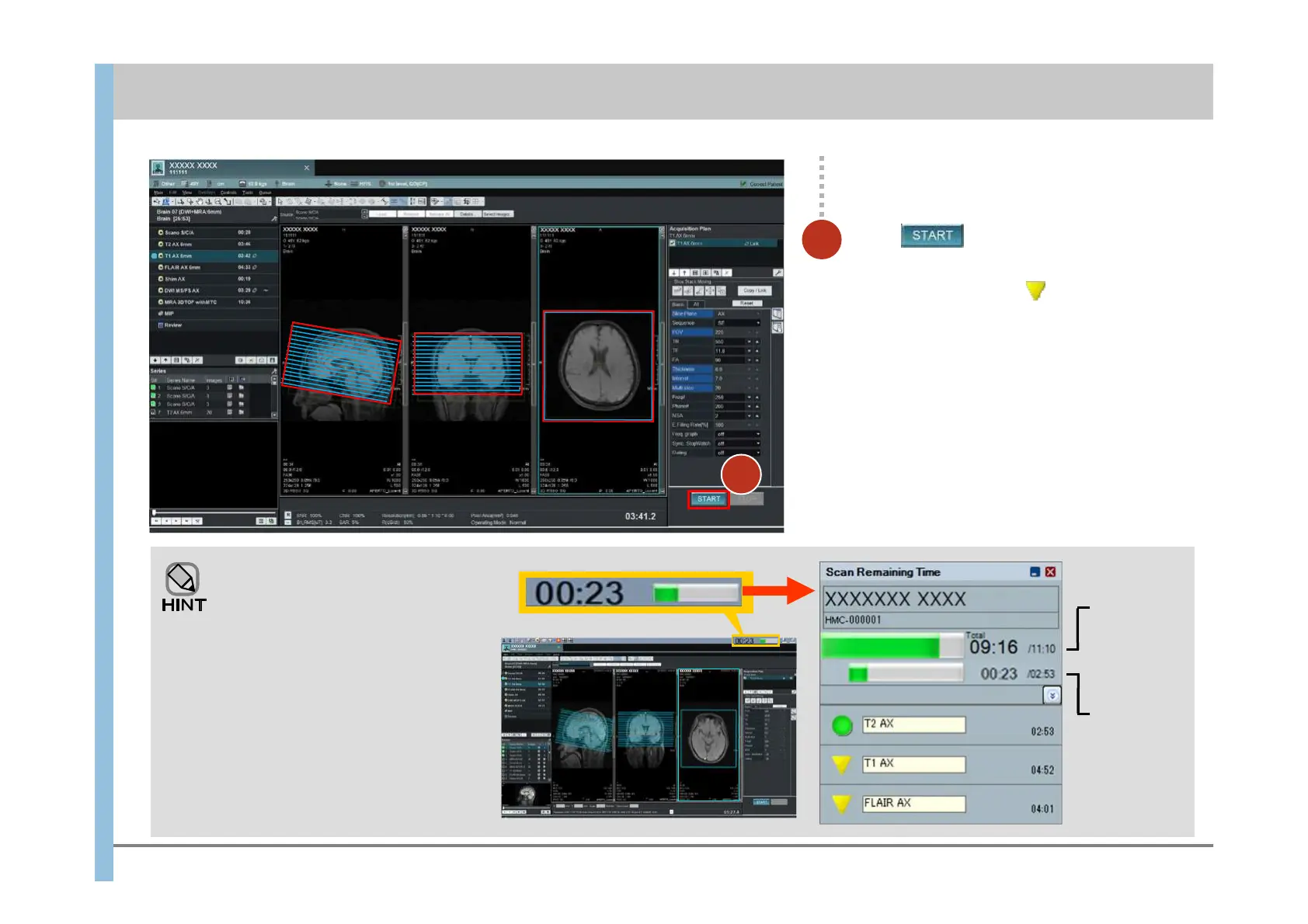This screenshot has height=924, width=1308.
Task: Click the START scan button in console
Action: pyautogui.click(x=708, y=499)
